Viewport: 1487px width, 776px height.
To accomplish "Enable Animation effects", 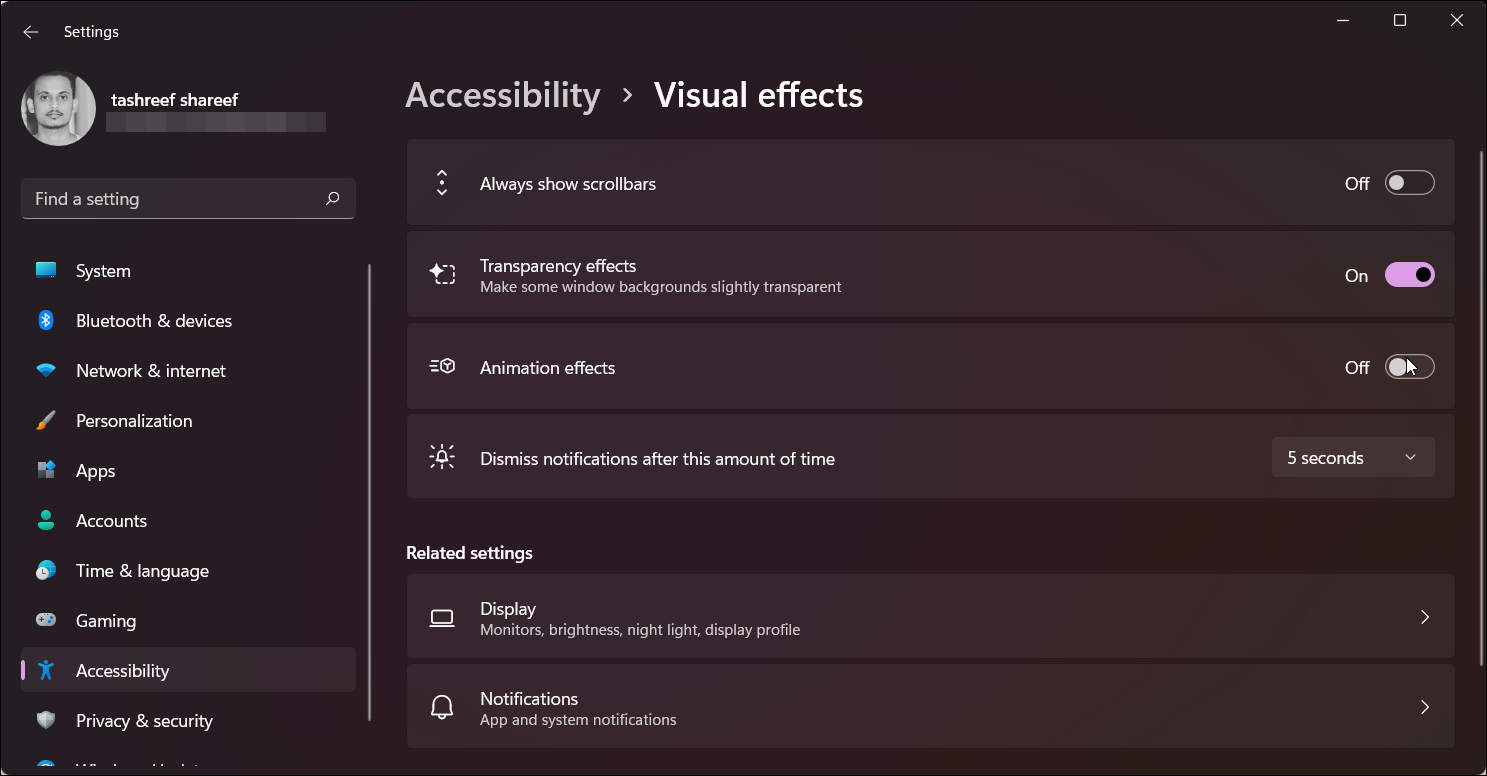I will pos(1409,366).
